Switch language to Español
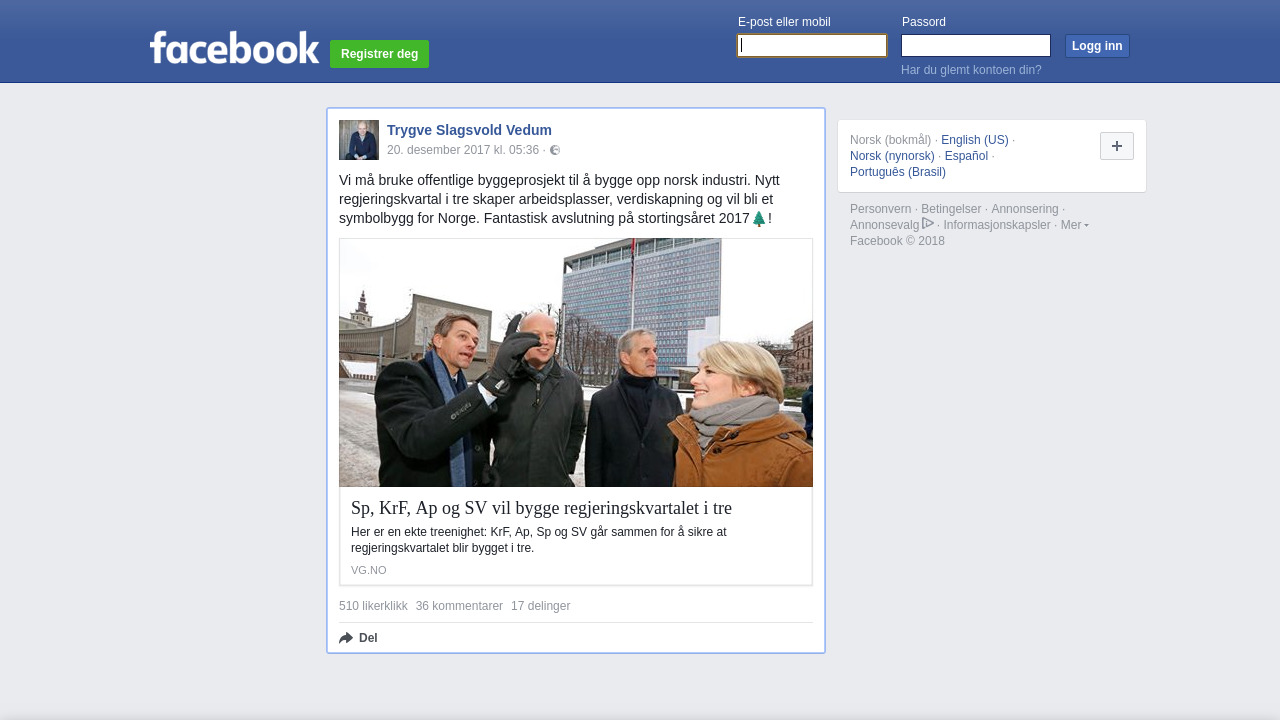The width and height of the screenshot is (1280, 720). [x=966, y=156]
